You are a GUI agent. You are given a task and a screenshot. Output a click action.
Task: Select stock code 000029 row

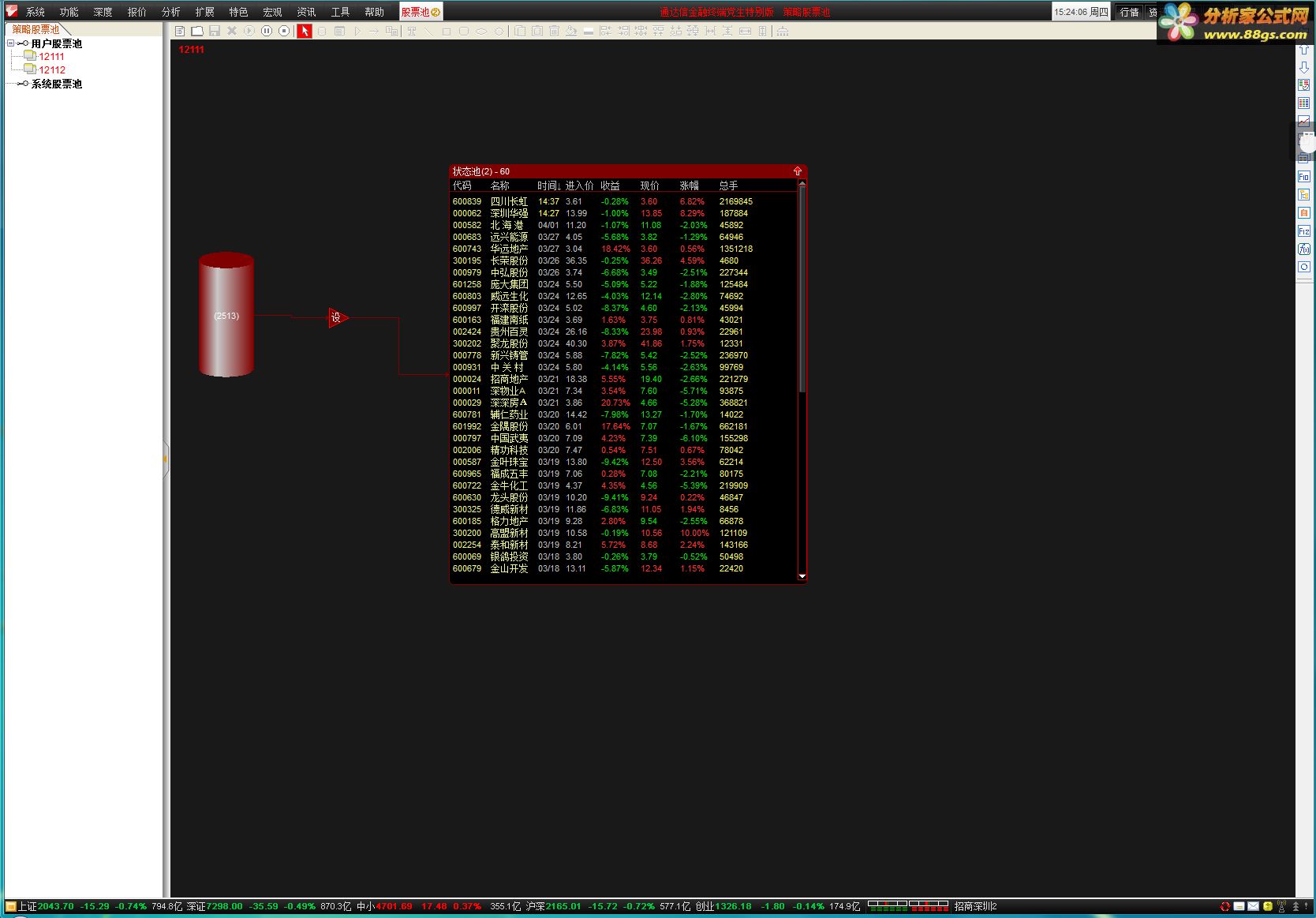pyautogui.click(x=623, y=403)
